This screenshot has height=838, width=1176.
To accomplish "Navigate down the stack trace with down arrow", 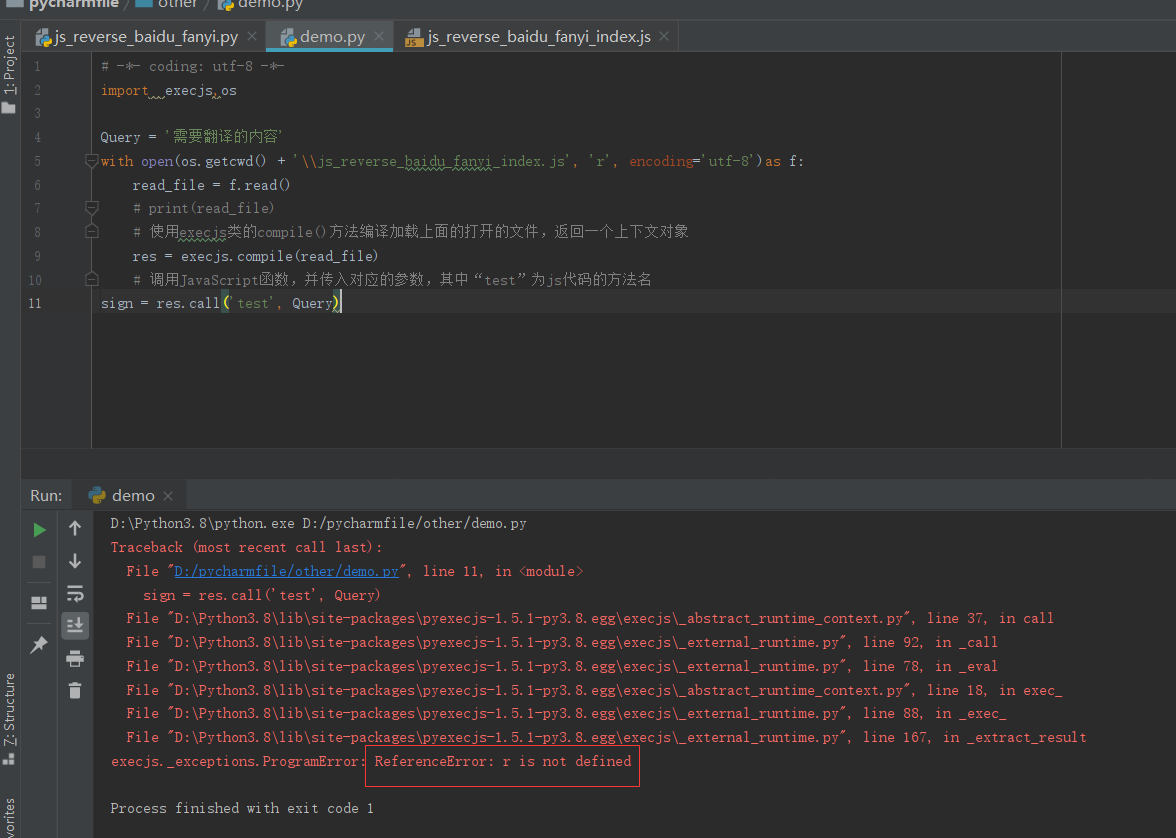I will point(74,562).
